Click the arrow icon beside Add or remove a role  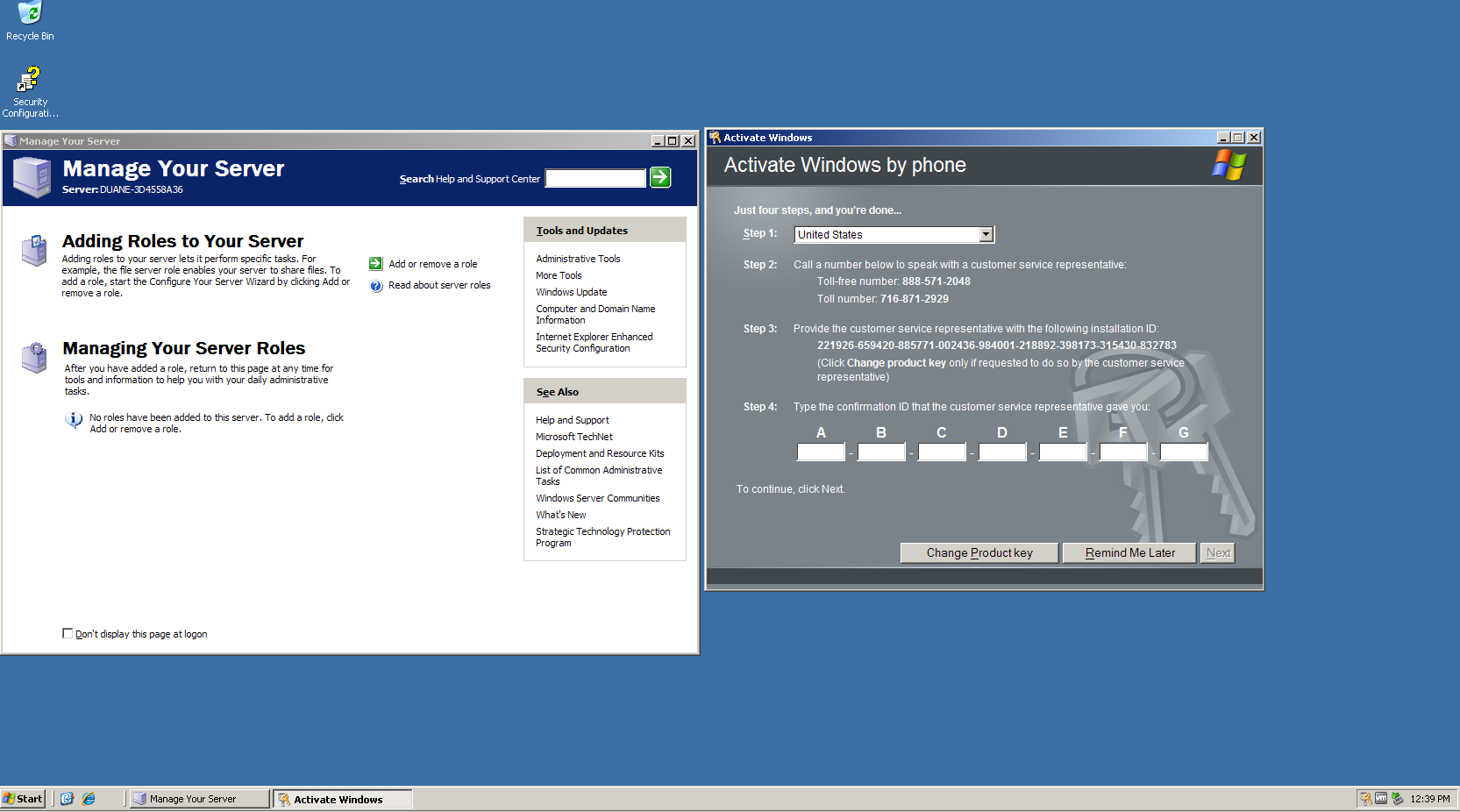coord(375,263)
